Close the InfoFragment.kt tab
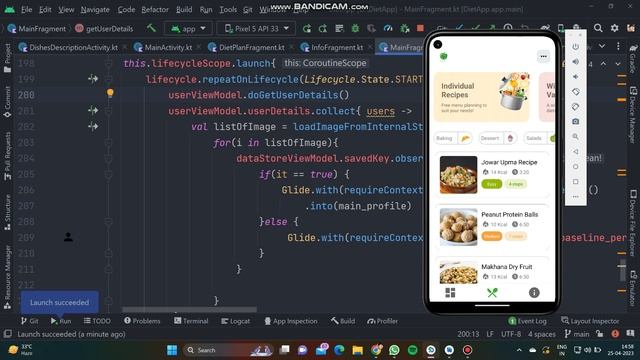The image size is (640, 360). pyautogui.click(x=370, y=47)
